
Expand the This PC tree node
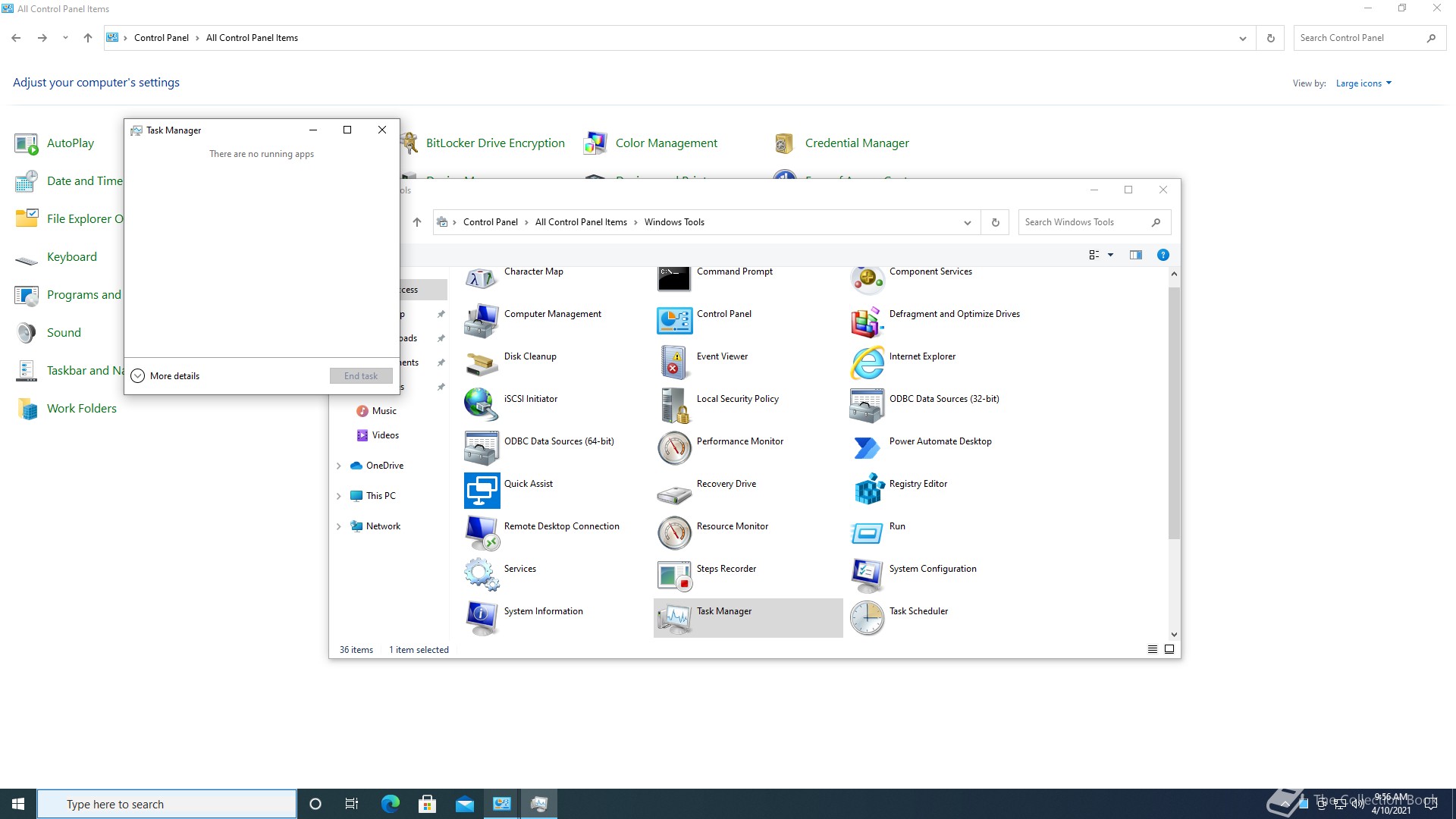338,496
